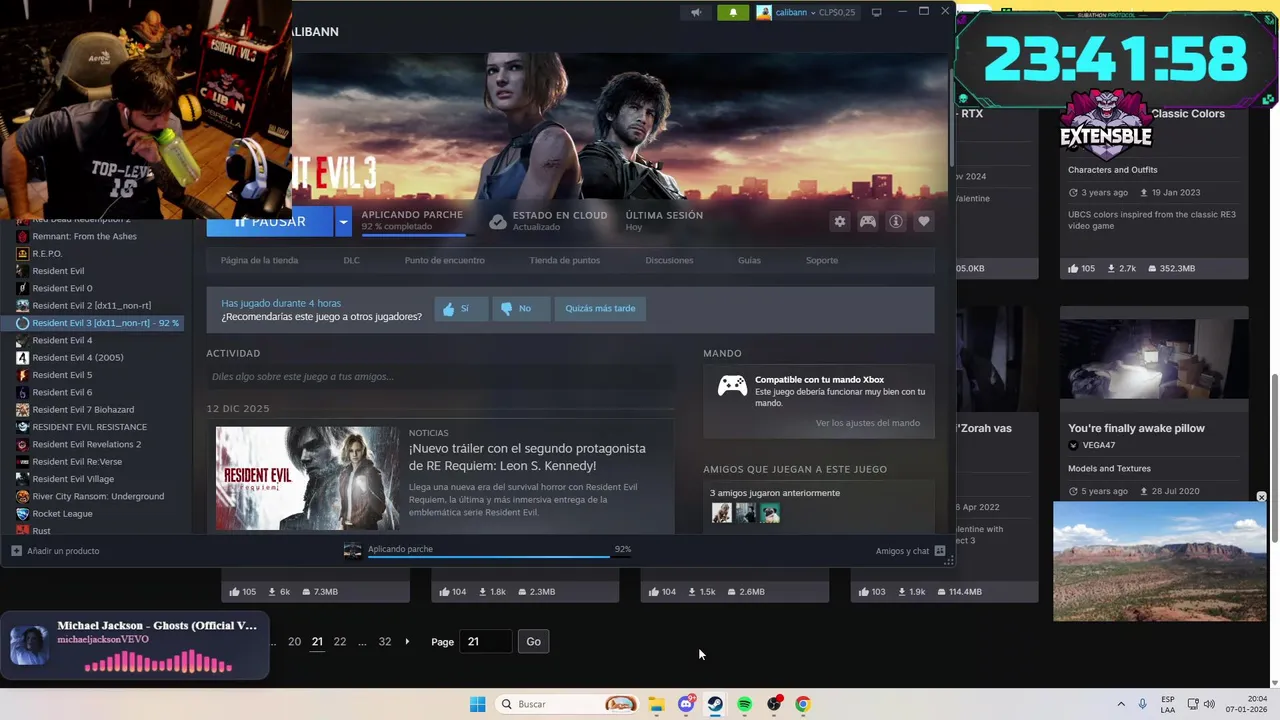
Task: Open File Explorer from taskbar
Action: 656,704
